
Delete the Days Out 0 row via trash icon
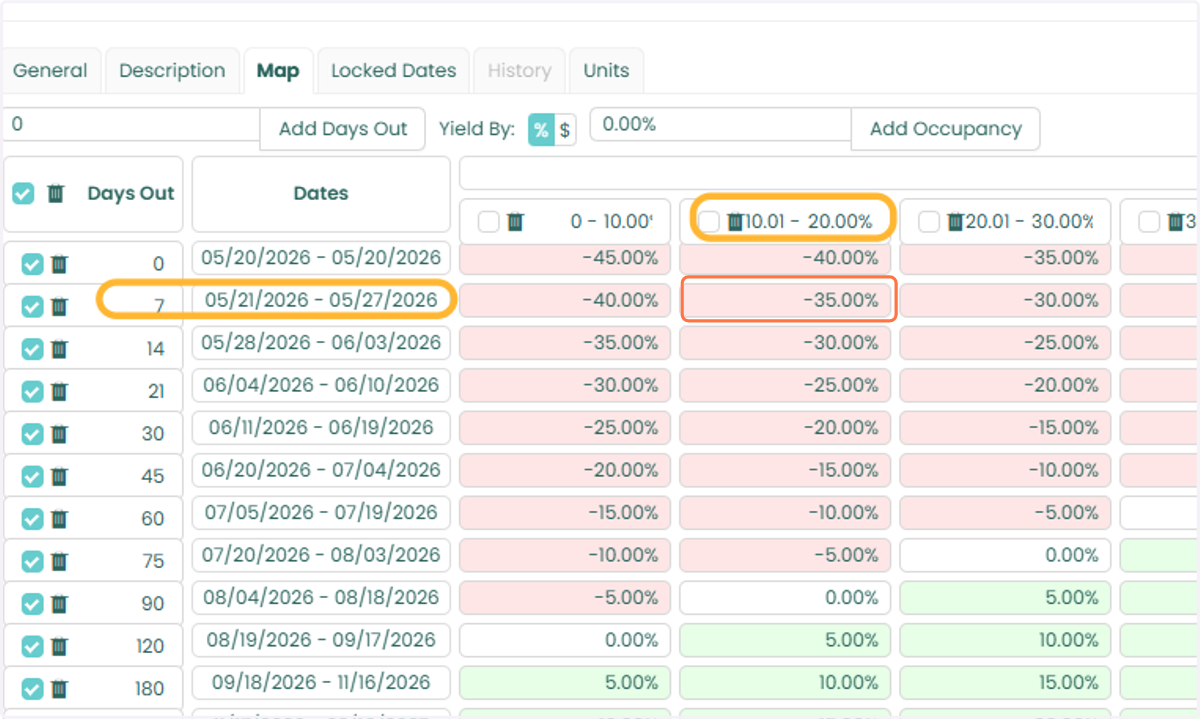coord(59,264)
